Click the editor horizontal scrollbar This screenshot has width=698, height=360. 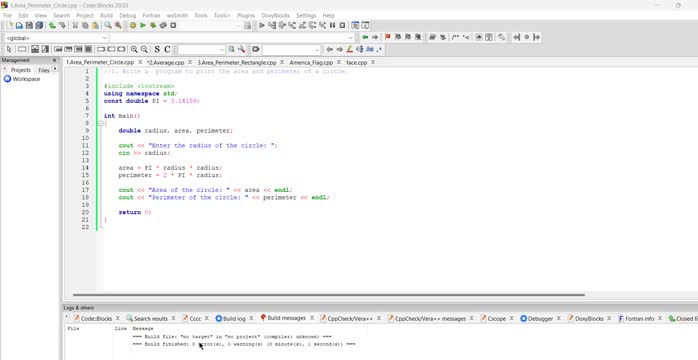tap(329, 295)
